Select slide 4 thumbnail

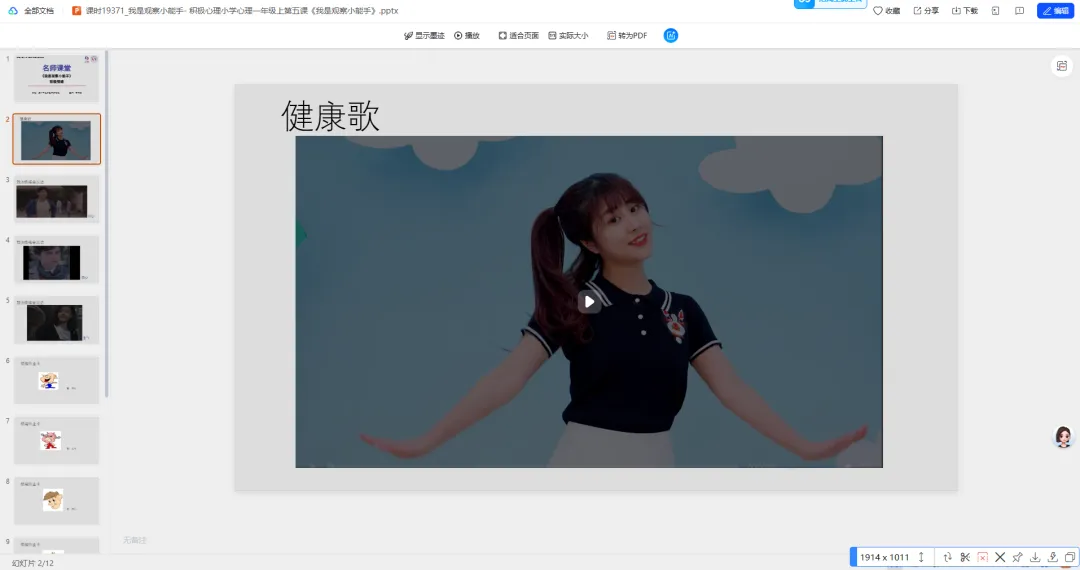click(56, 260)
